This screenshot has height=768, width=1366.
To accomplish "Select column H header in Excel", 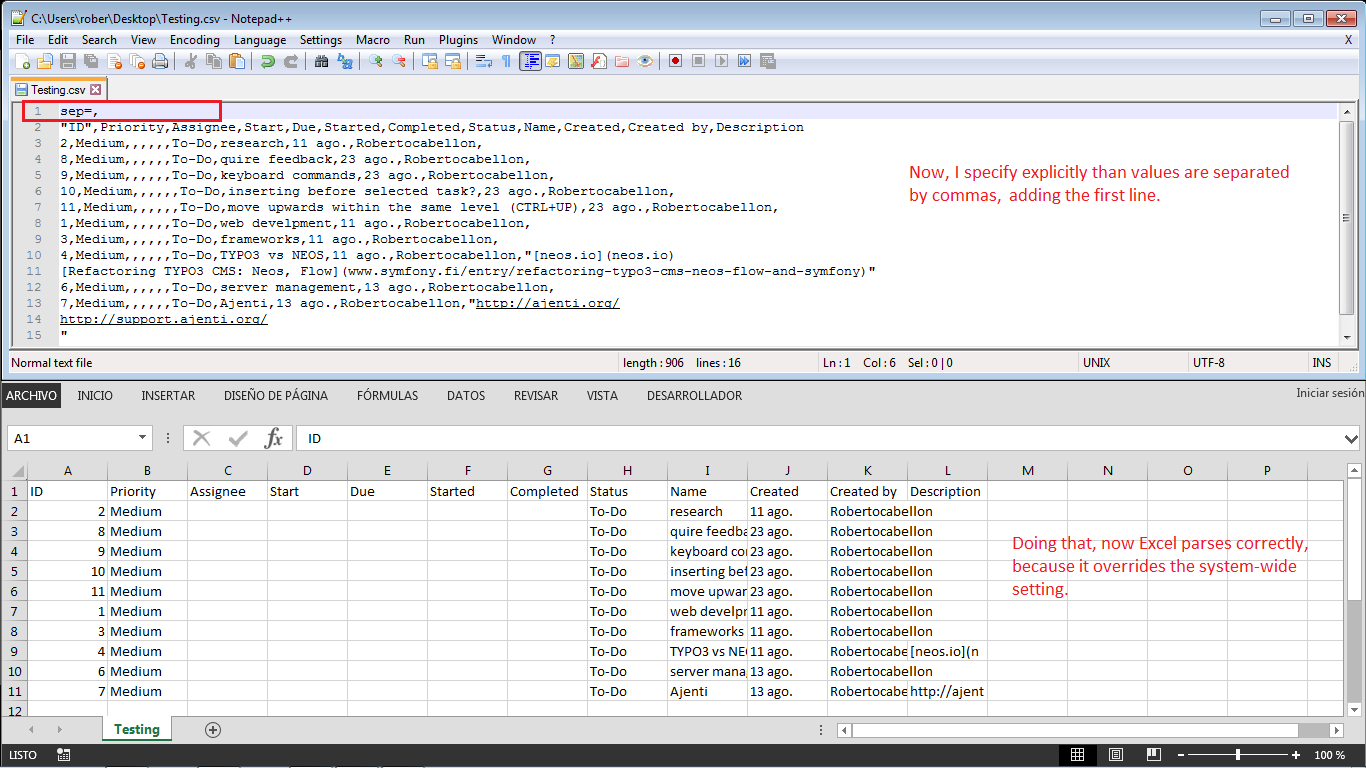I will pyautogui.click(x=627, y=470).
